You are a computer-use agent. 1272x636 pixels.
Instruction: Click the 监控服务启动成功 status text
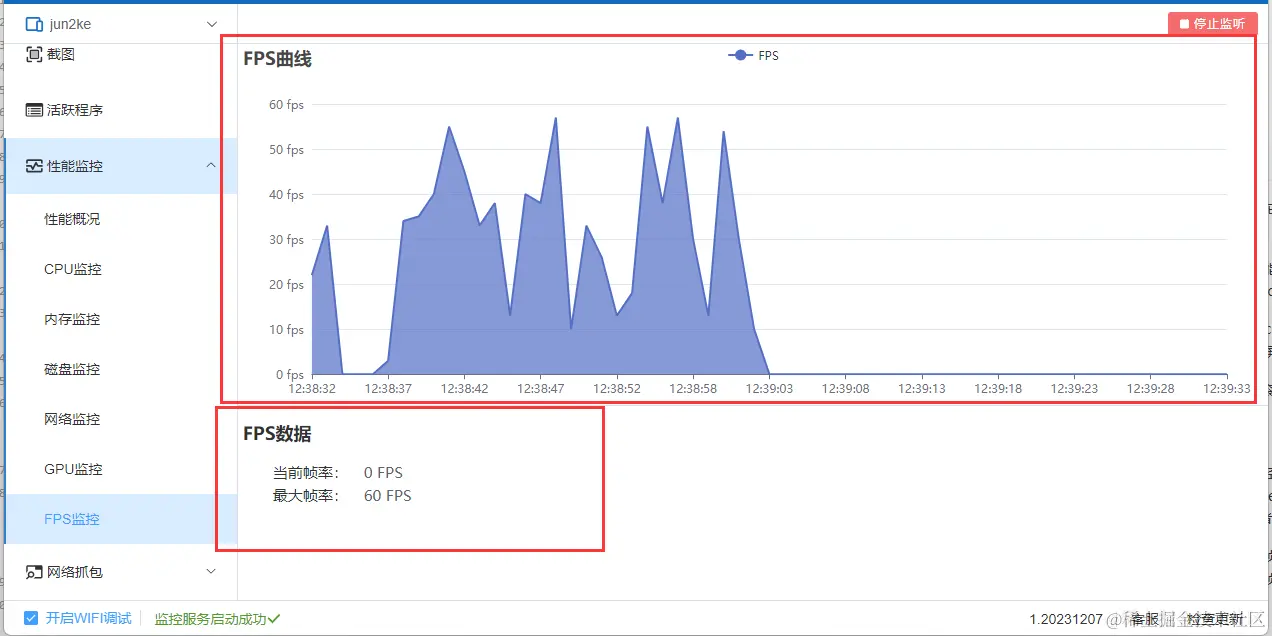pos(210,619)
